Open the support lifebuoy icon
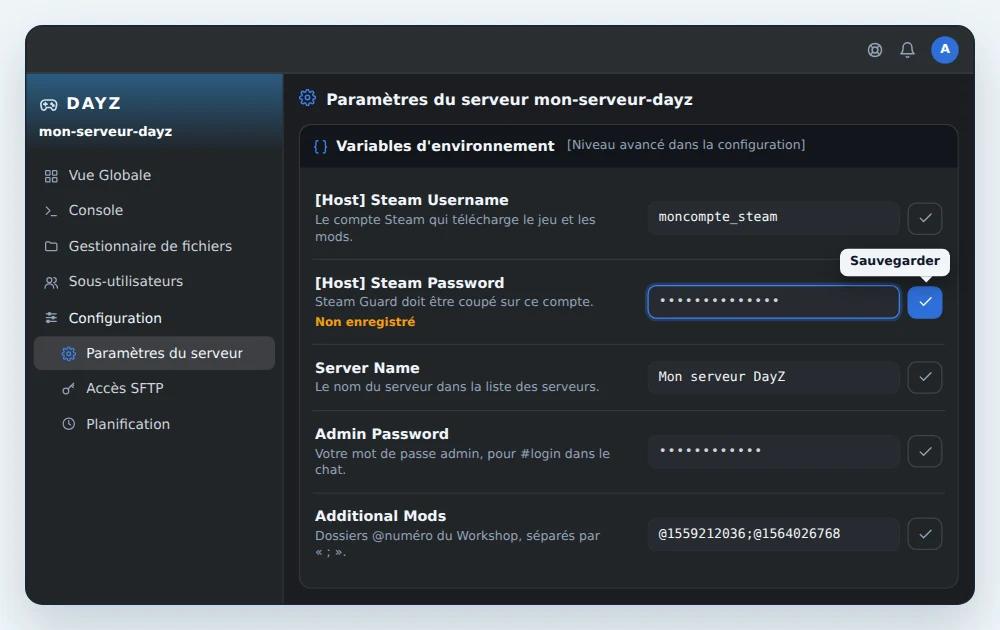Image resolution: width=1000 pixels, height=630 pixels. (874, 50)
